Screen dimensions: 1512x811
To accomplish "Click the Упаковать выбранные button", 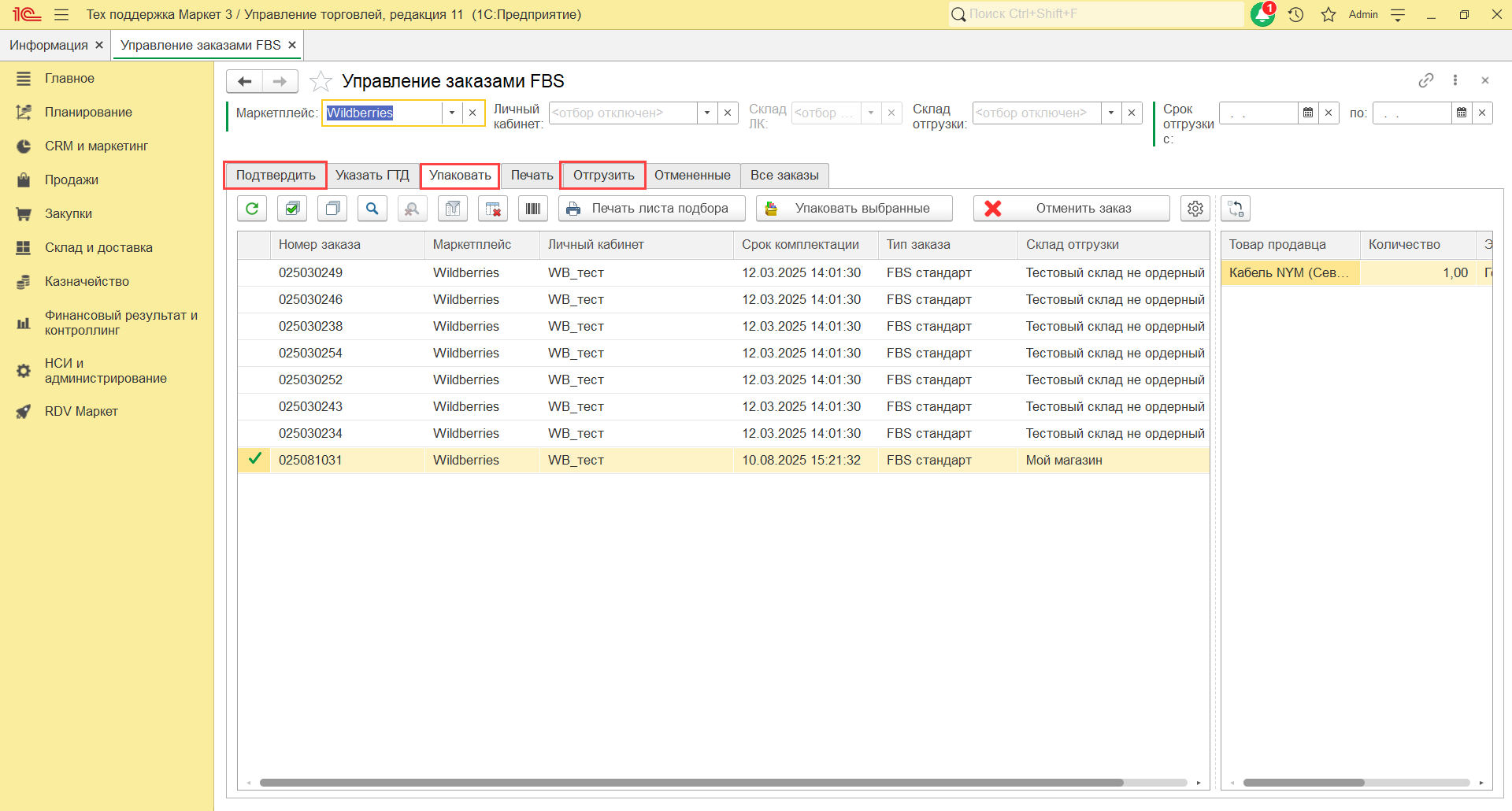I will coord(854,209).
